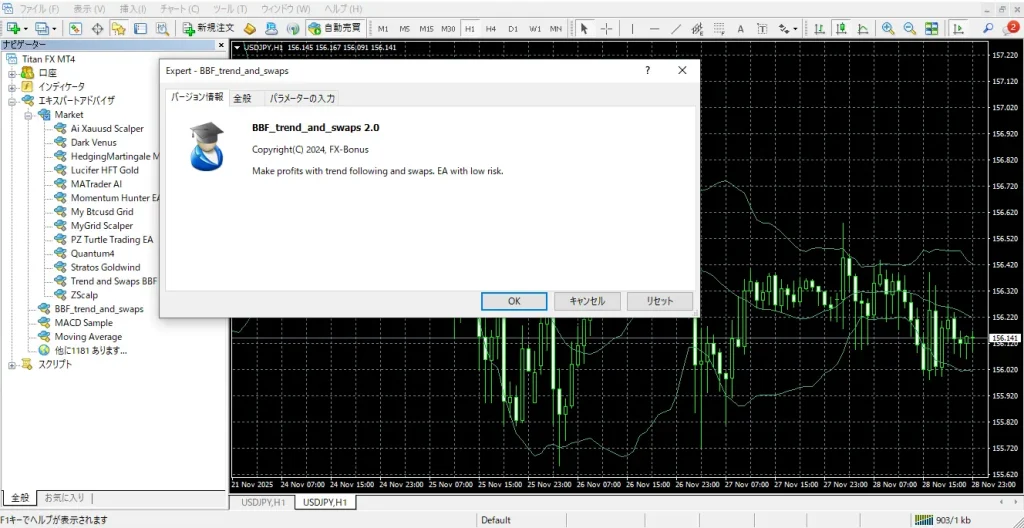Collapse the Market folder in navigator
The height and width of the screenshot is (528, 1024).
coord(29,115)
